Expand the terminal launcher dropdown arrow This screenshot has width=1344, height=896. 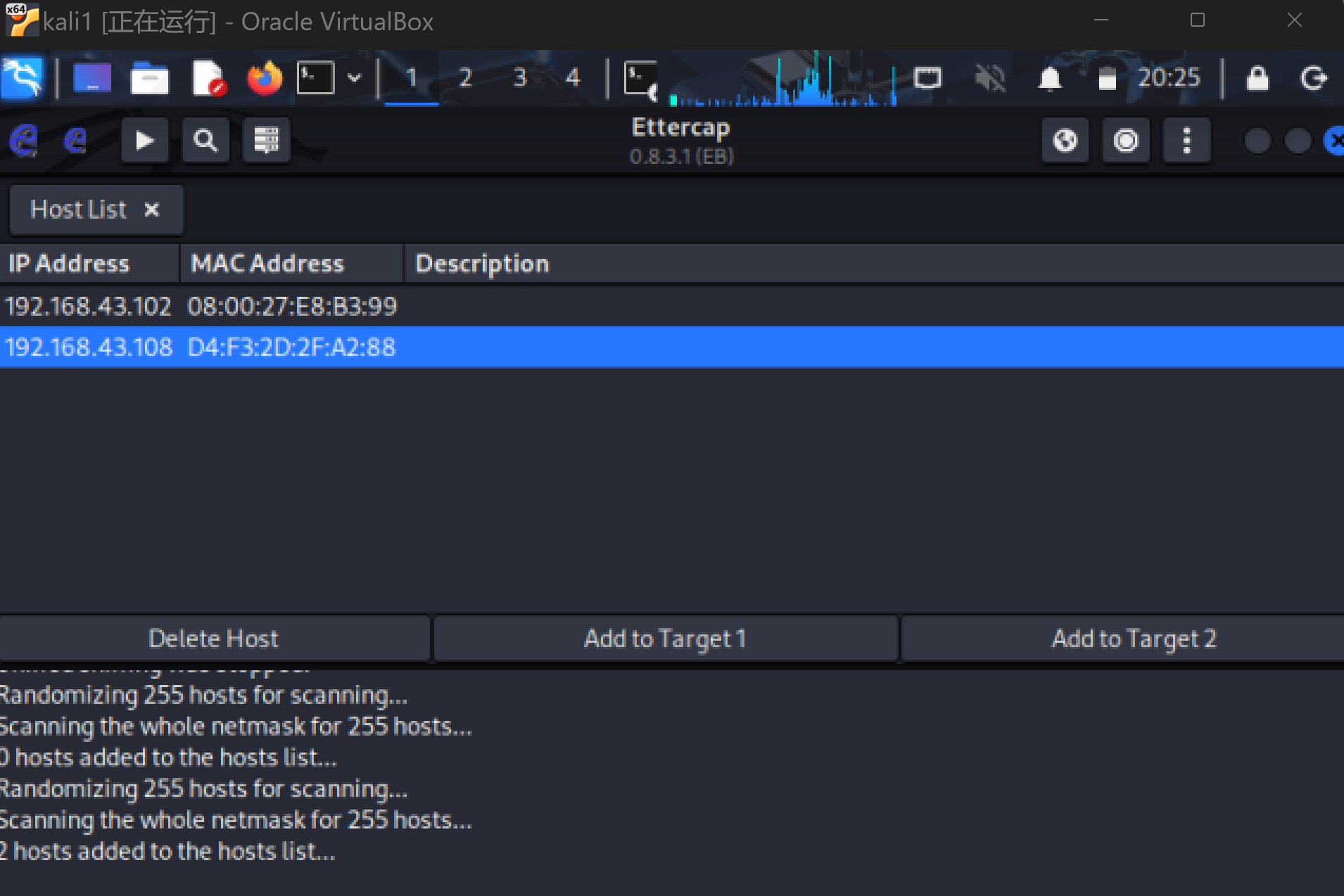point(355,77)
